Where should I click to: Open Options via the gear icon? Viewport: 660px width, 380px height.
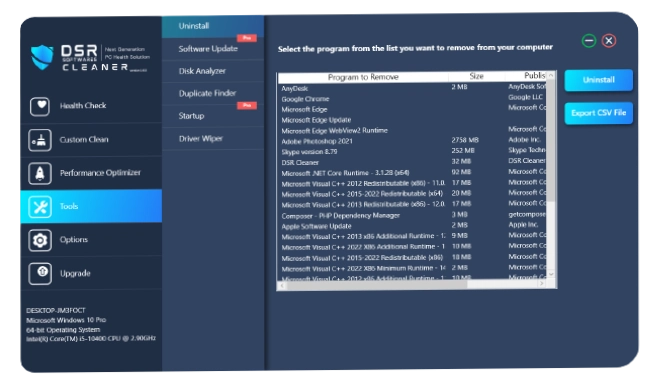40,240
